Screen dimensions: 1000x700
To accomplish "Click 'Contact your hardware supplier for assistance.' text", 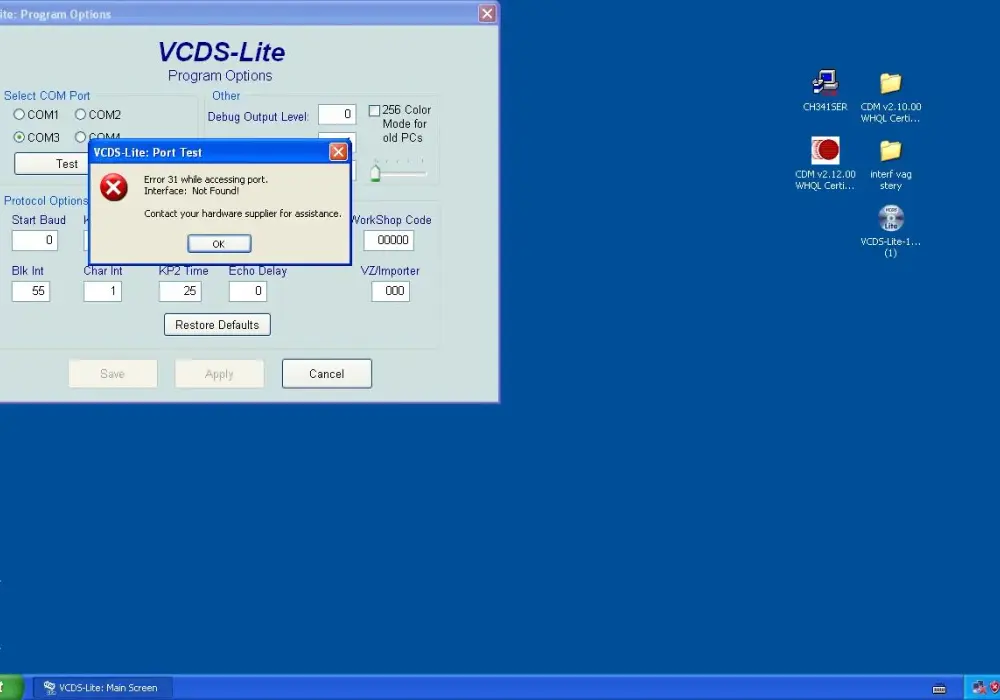I will tap(242, 214).
